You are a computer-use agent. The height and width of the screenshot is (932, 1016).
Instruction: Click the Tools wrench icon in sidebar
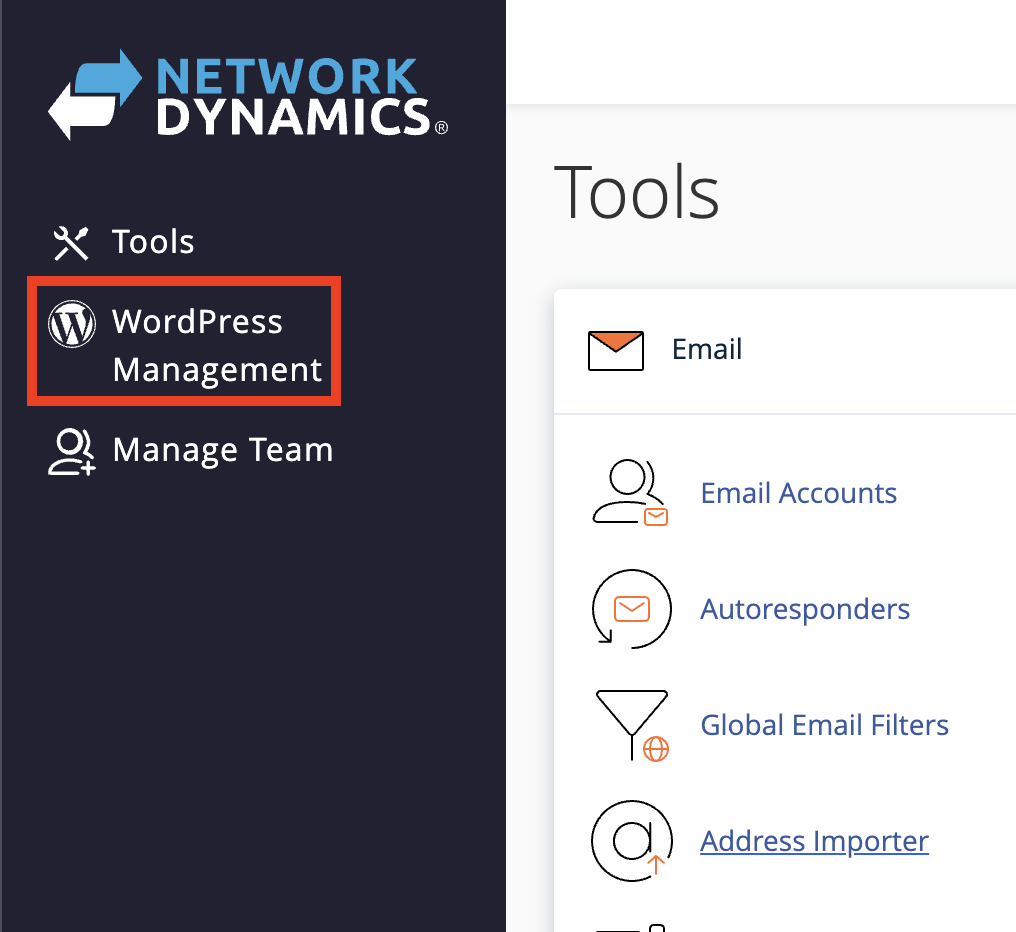pos(71,243)
